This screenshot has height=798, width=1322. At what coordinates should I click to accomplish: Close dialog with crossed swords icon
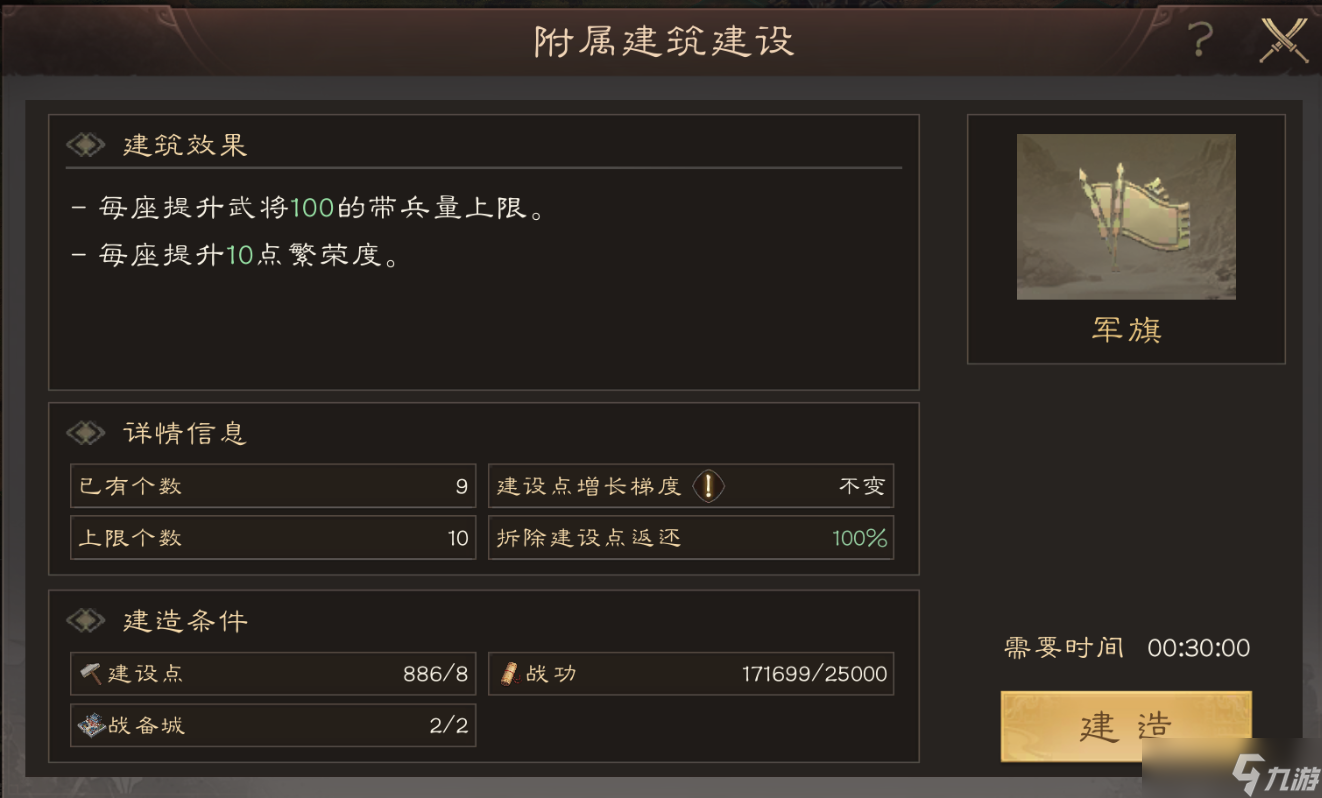(x=1283, y=40)
